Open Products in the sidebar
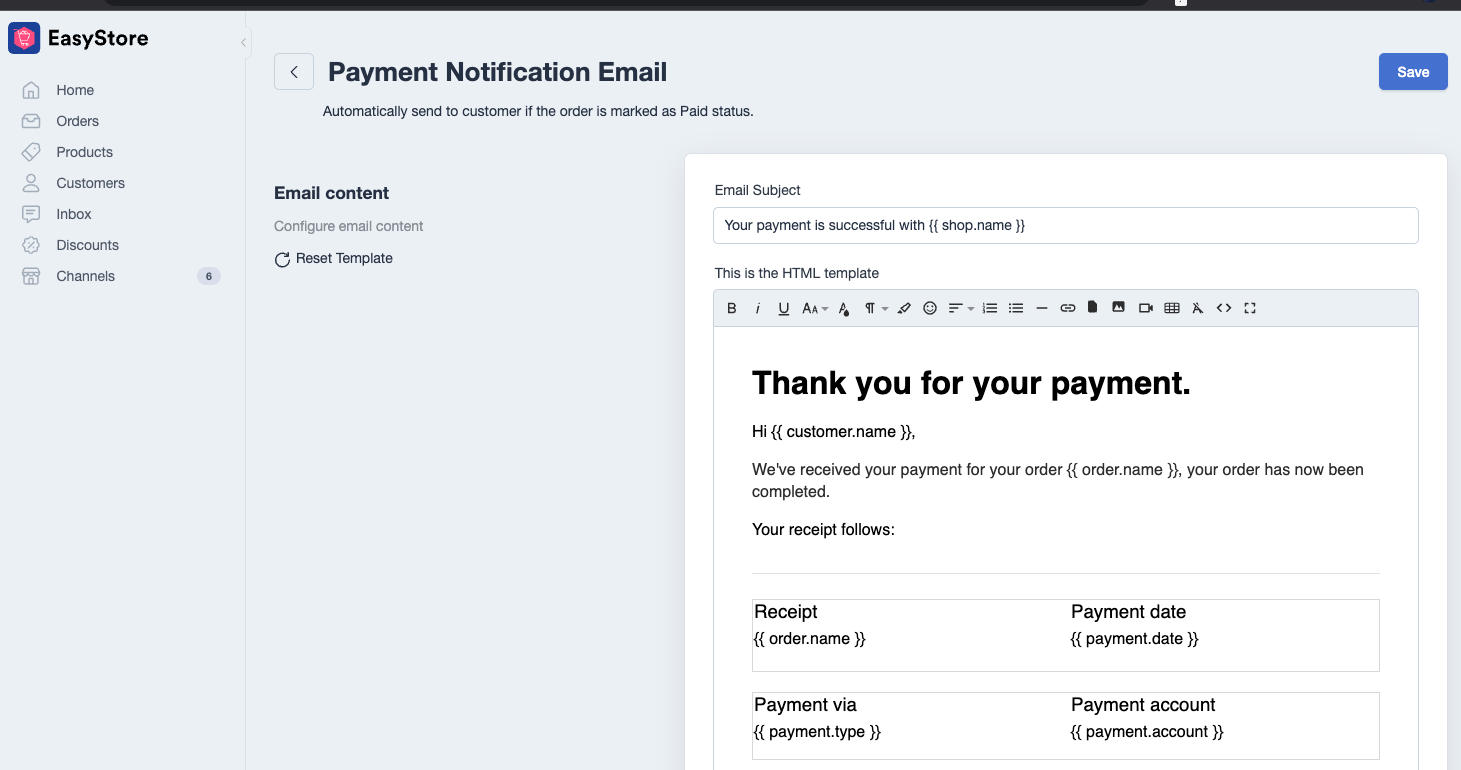The image size is (1461, 770). [x=84, y=152]
